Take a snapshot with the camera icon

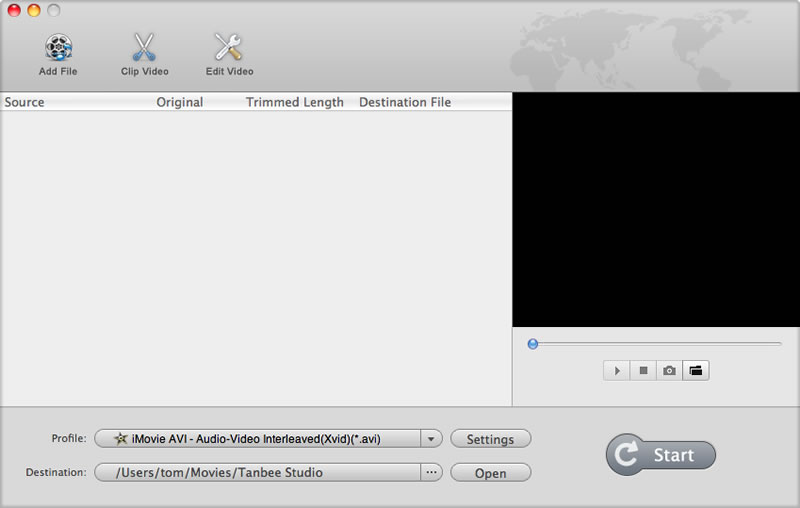click(x=669, y=371)
